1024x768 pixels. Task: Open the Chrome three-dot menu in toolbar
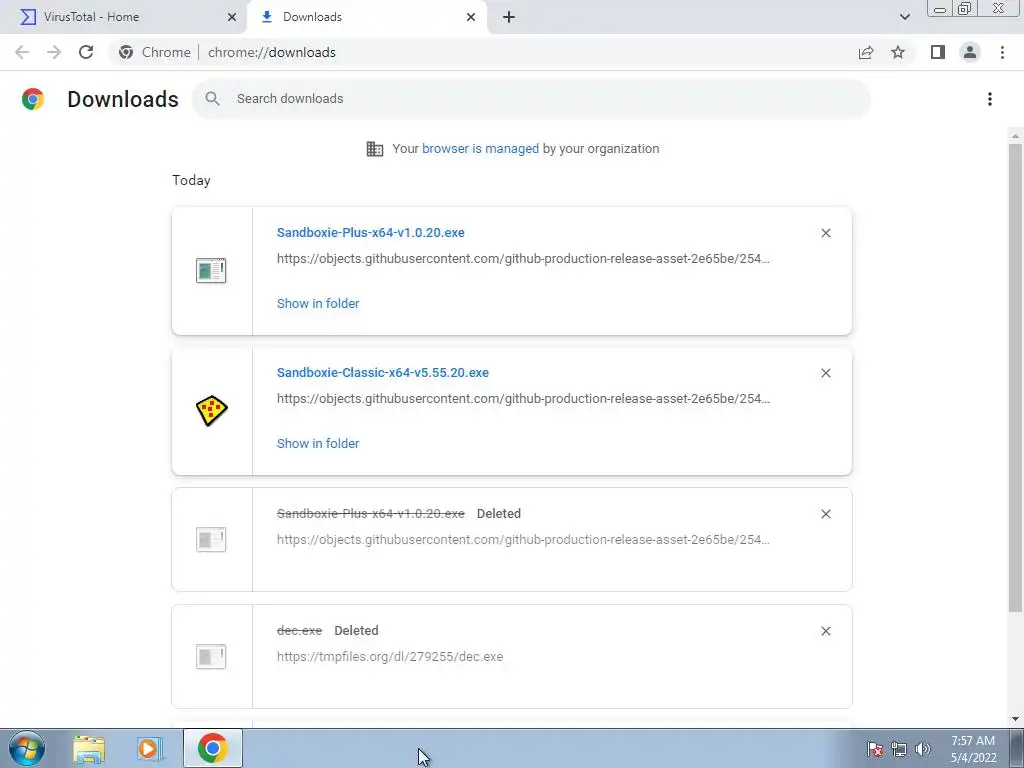pos(1002,52)
